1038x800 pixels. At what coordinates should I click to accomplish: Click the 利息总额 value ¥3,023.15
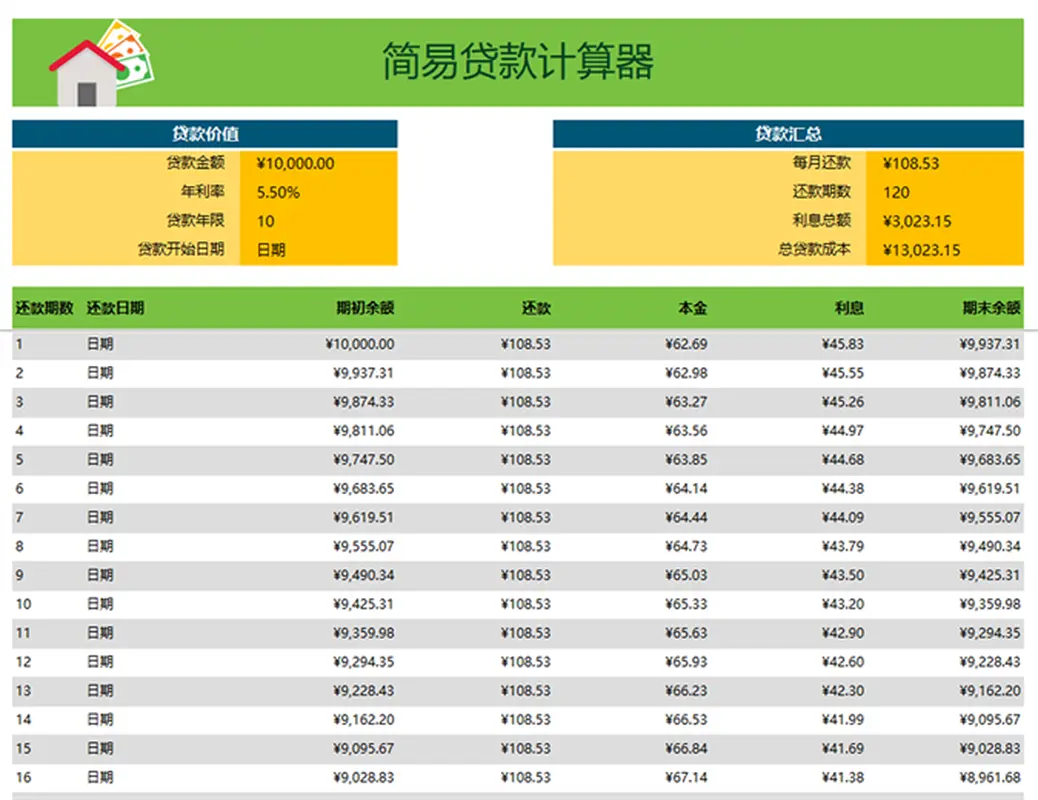(917, 222)
